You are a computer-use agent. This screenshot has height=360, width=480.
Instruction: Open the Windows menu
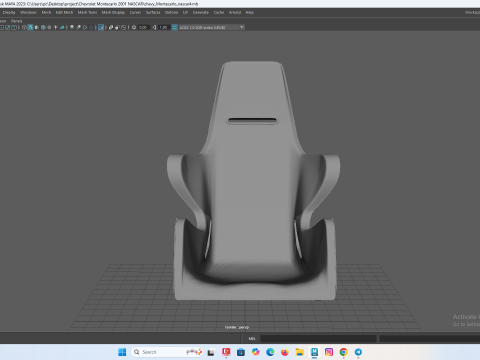point(28,12)
